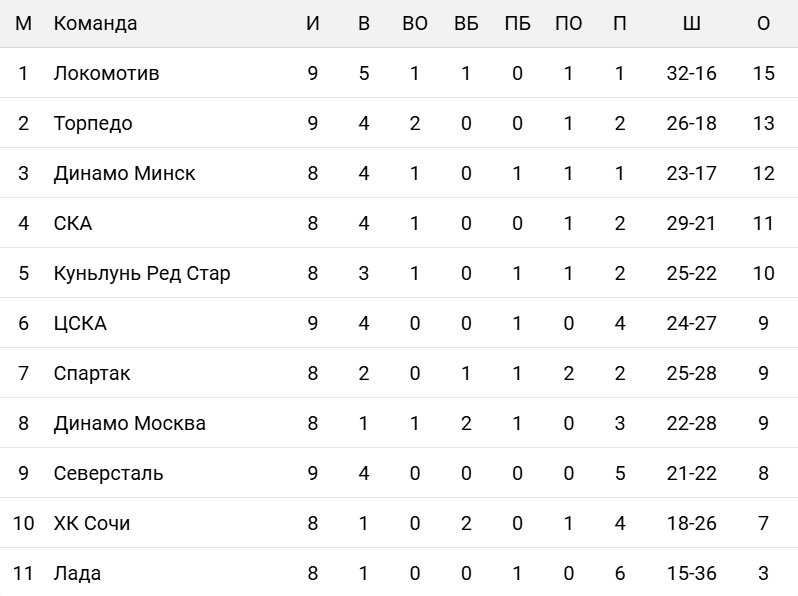Select the Спартак team name
The image size is (798, 596).
(92, 373)
